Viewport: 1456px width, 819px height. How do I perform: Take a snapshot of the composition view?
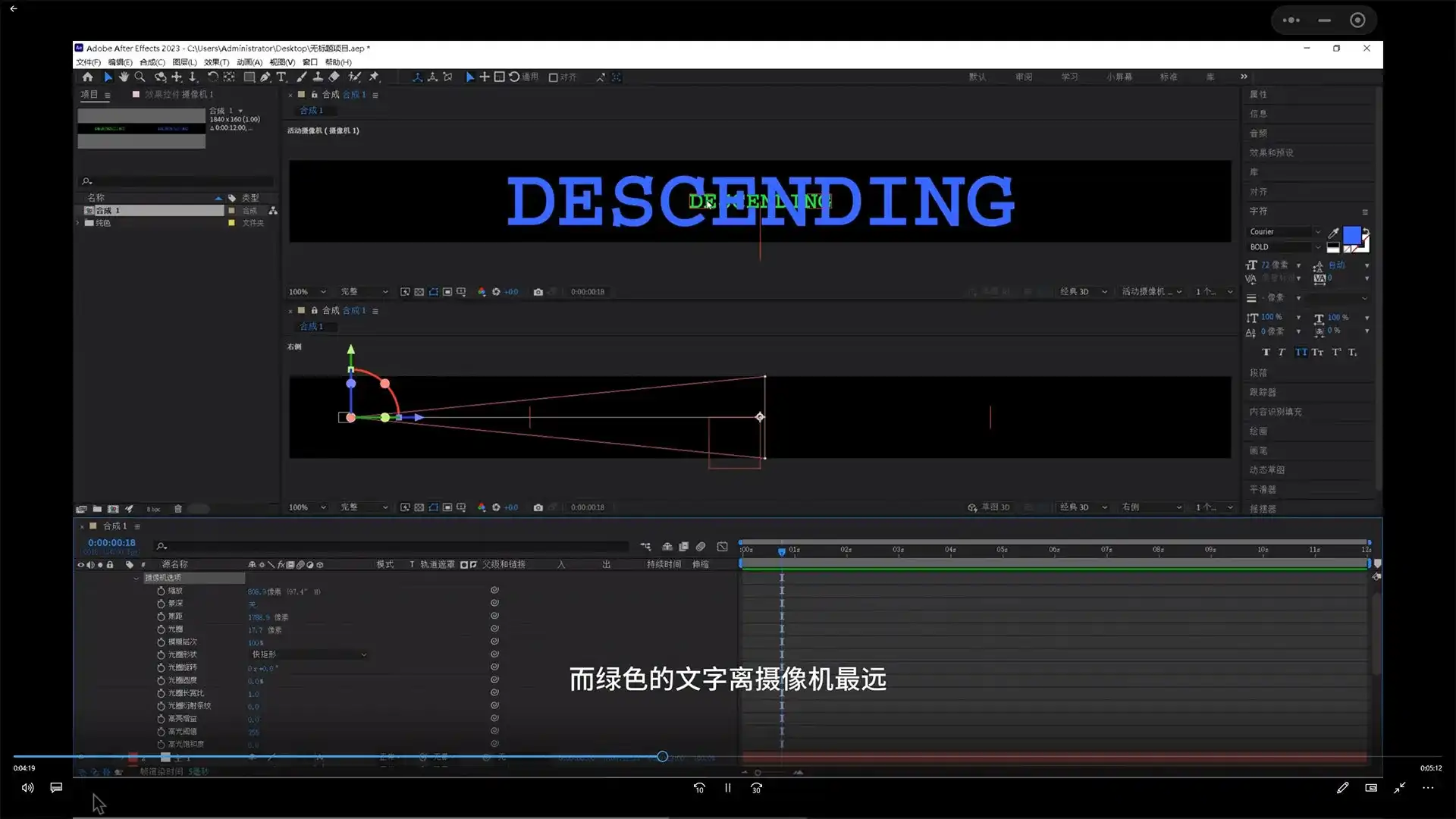[538, 291]
